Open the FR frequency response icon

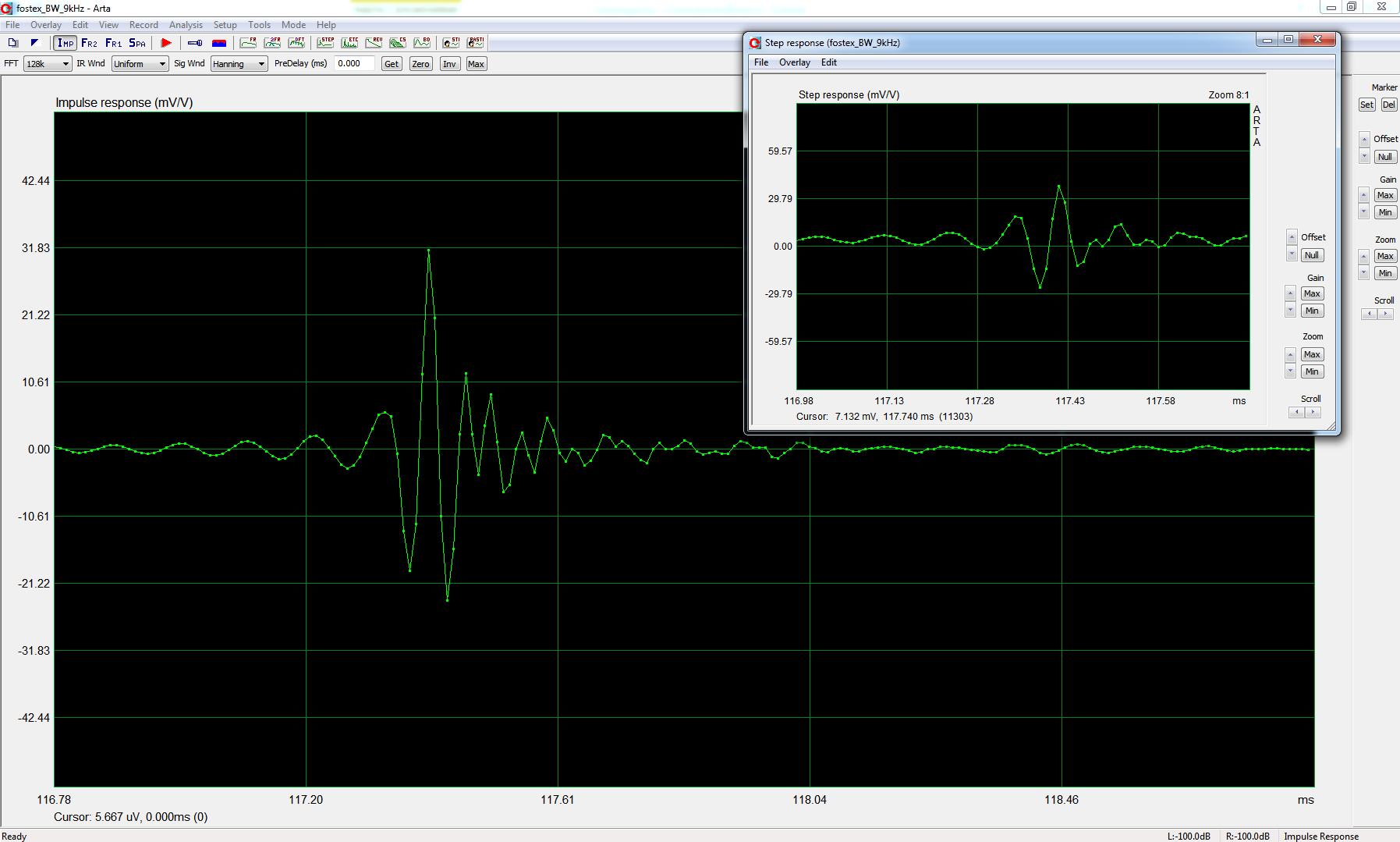(x=248, y=43)
